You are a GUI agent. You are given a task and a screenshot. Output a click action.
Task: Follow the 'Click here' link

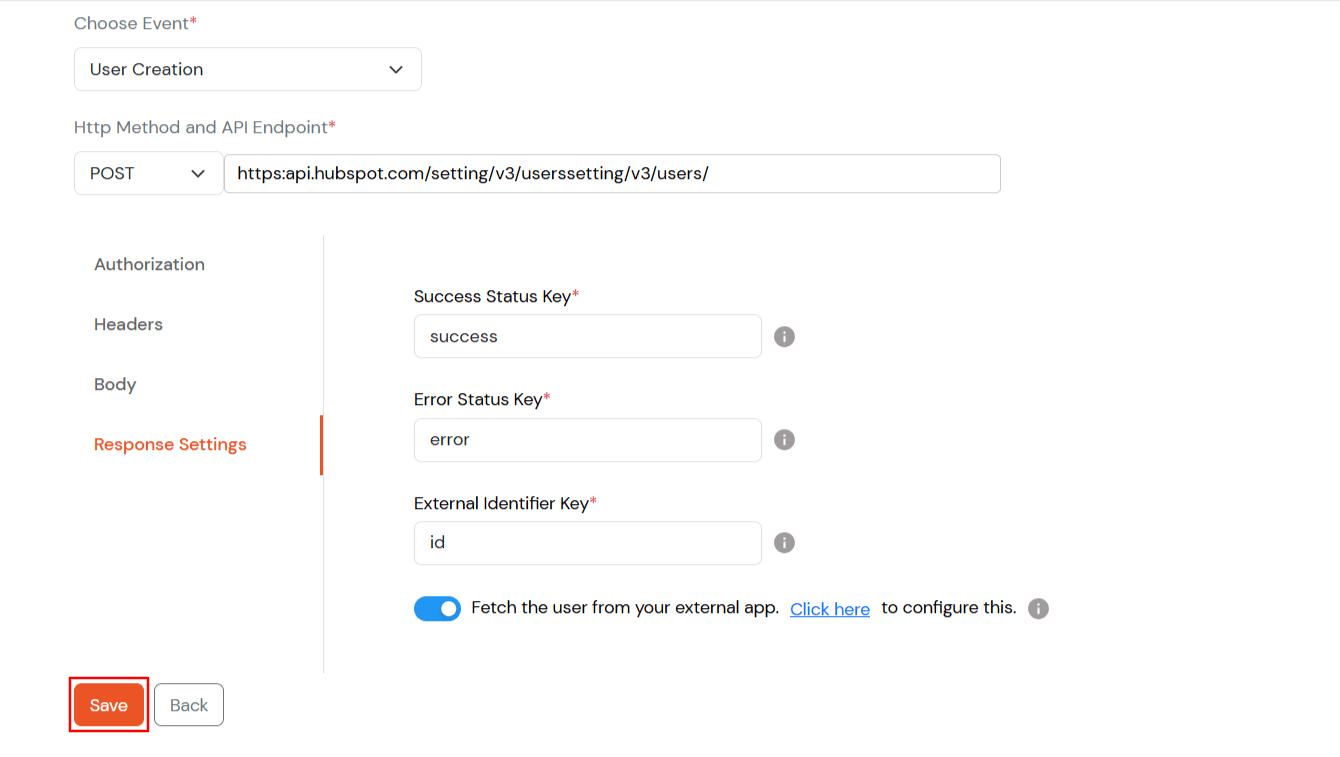(x=830, y=609)
